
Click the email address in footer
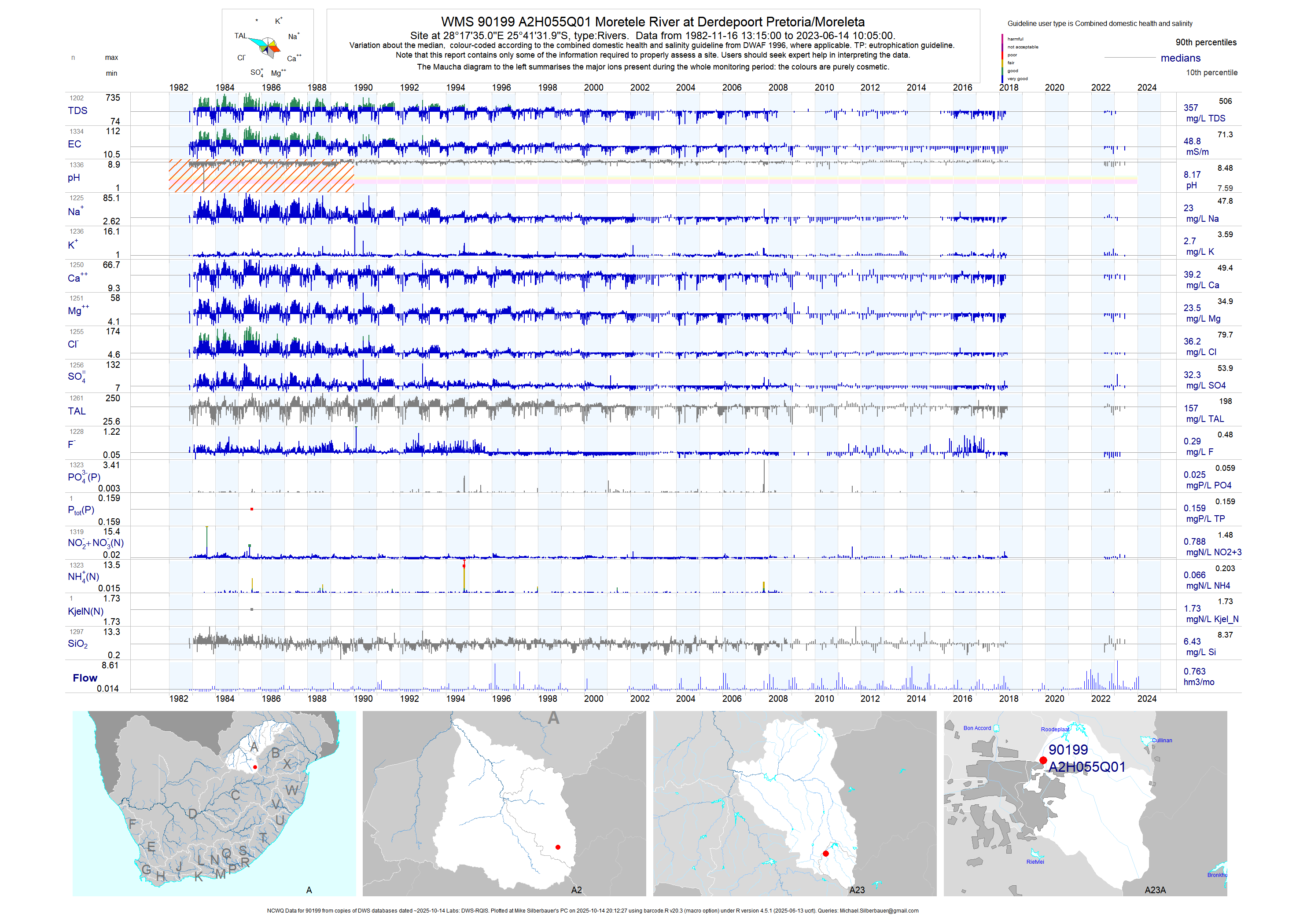click(x=879, y=910)
